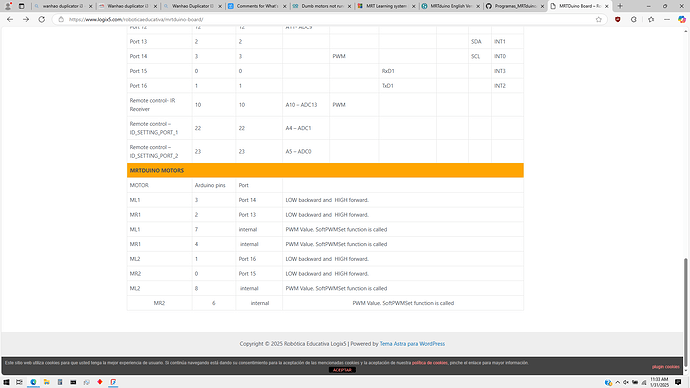Open the Tema Astra para WordPress link
Screen dimensions: 690x388
(x=412, y=344)
